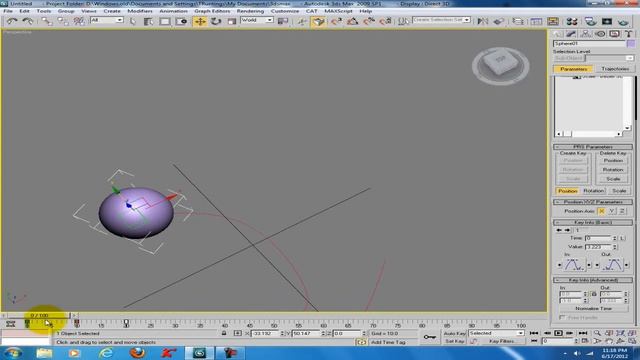
Task: Collapse the PRS Parameters rollout
Action: point(593,147)
